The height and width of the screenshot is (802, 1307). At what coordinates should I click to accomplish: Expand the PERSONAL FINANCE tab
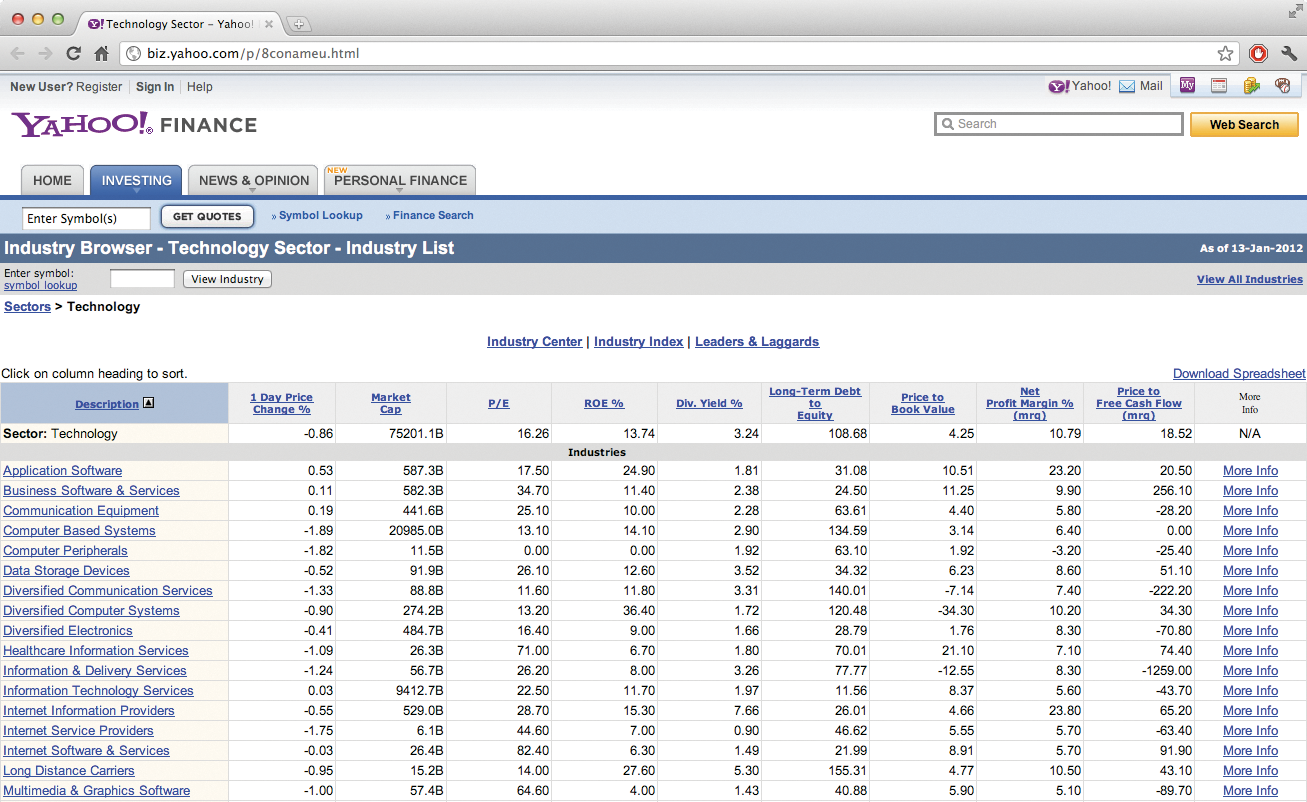pos(400,181)
